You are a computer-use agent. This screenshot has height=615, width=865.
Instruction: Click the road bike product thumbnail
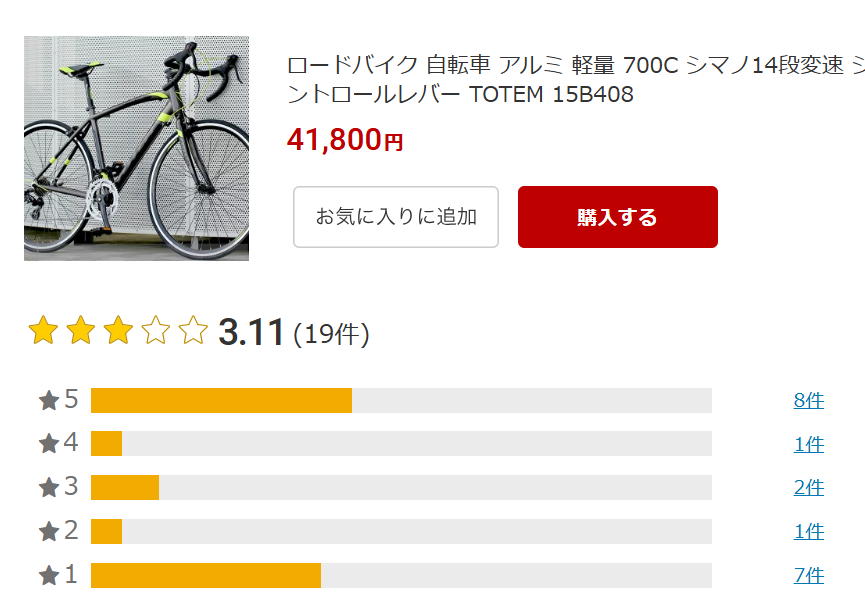(x=136, y=148)
